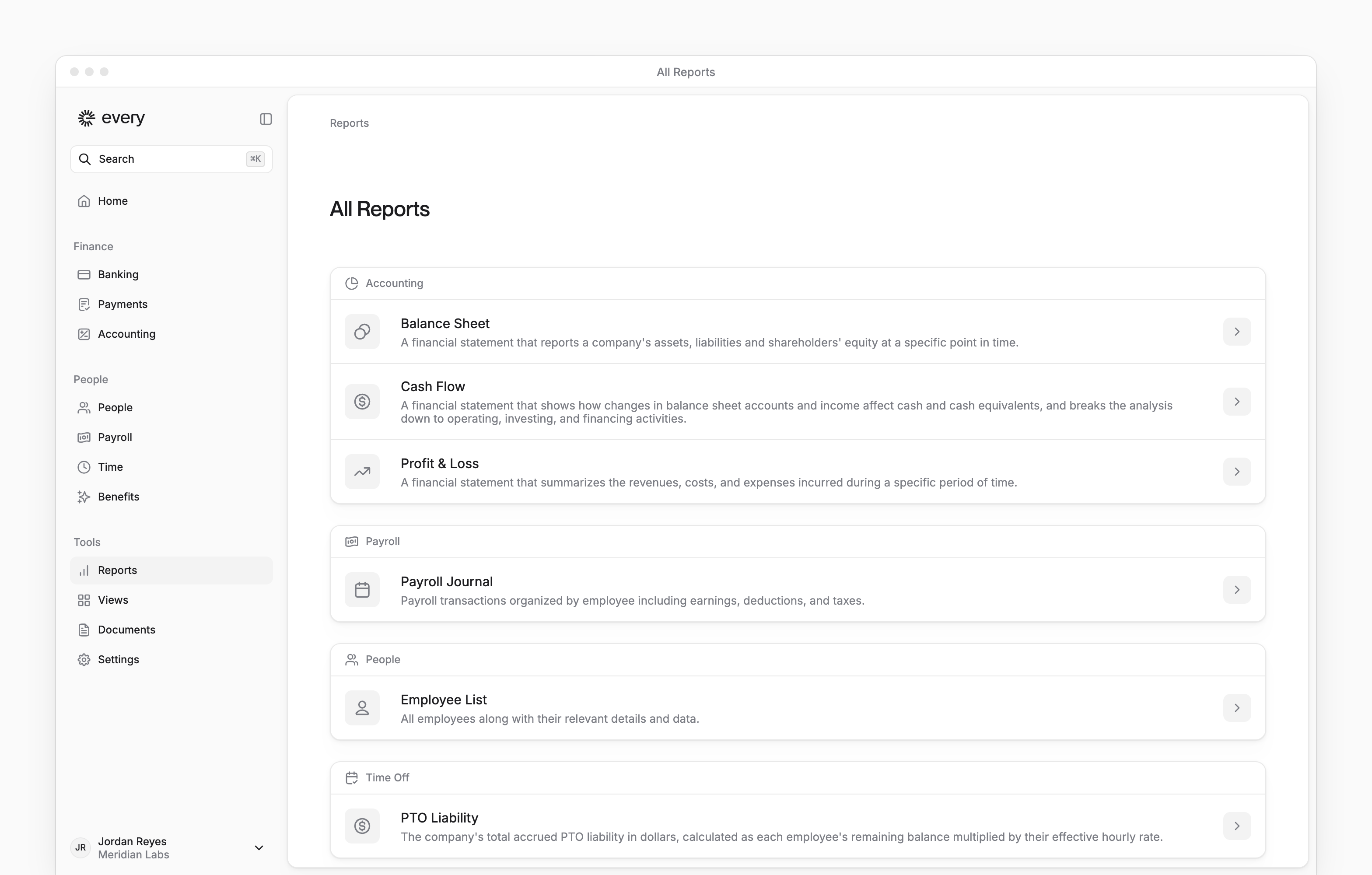Click the Time Off section calendar icon
Viewport: 1372px width, 875px height.
tap(352, 777)
